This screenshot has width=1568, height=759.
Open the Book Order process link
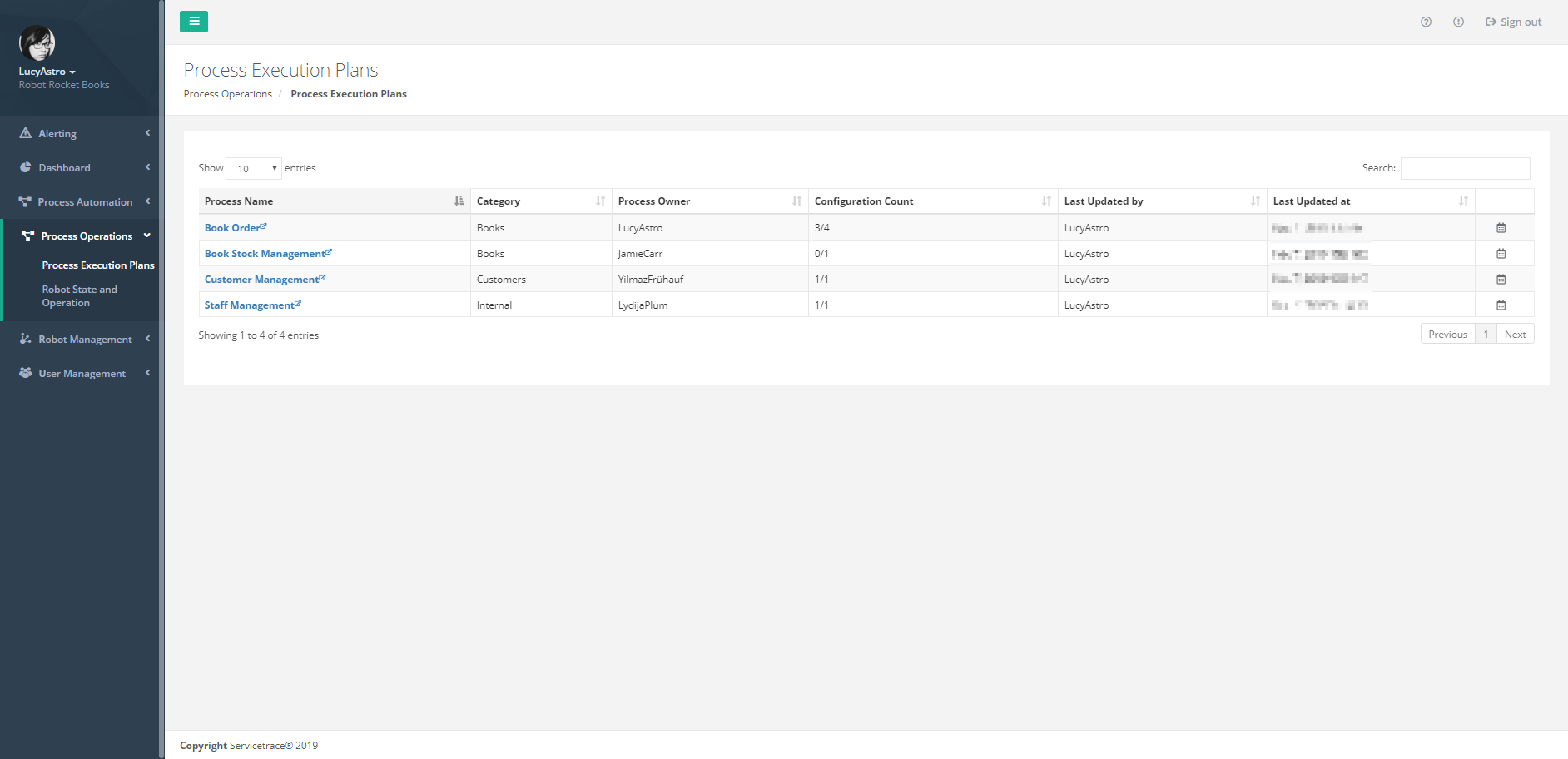coord(232,227)
